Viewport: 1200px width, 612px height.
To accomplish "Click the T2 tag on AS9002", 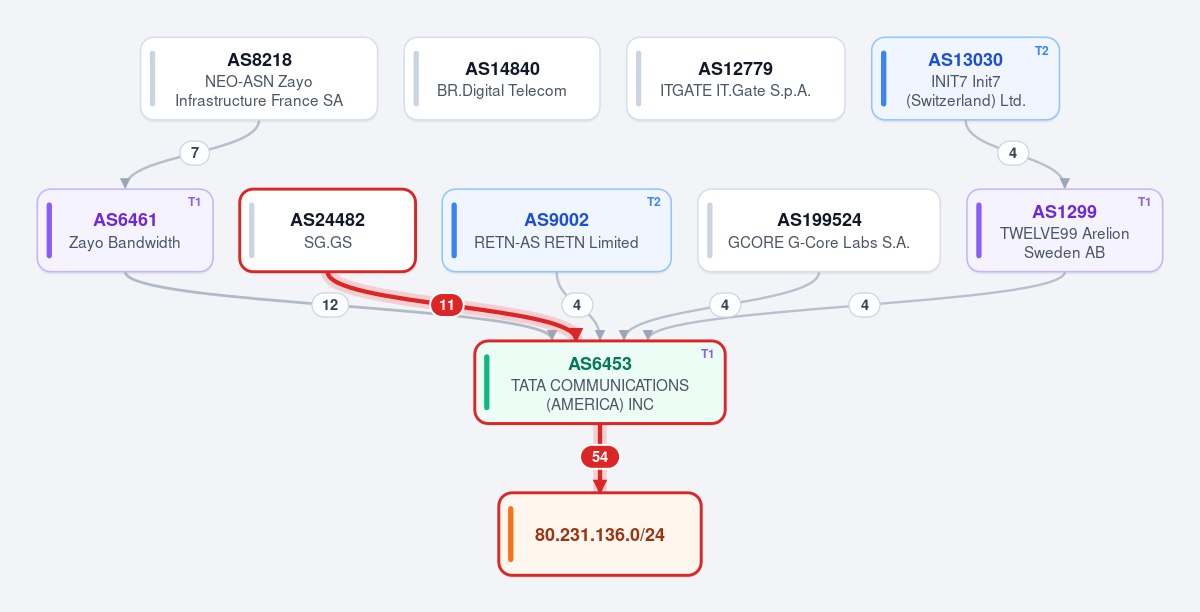I will (653, 201).
